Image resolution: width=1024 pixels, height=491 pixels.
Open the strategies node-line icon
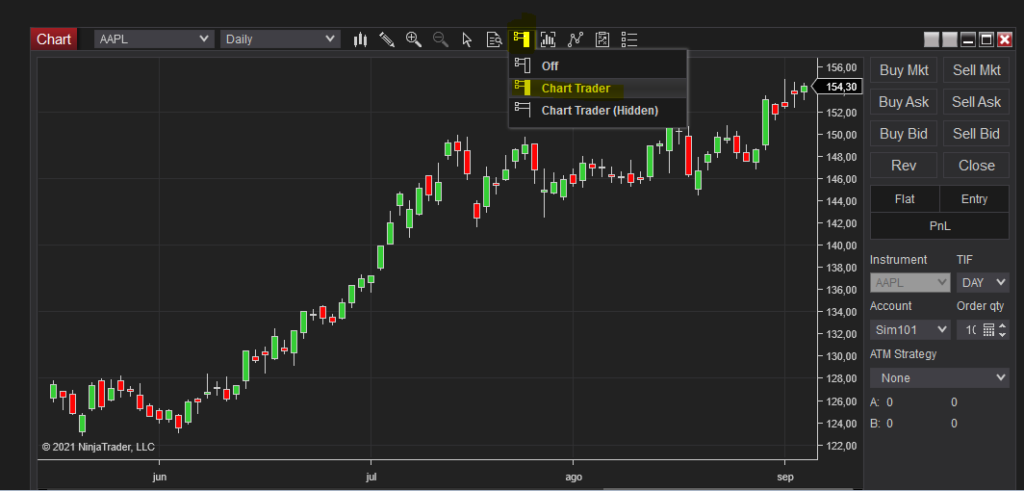575,40
